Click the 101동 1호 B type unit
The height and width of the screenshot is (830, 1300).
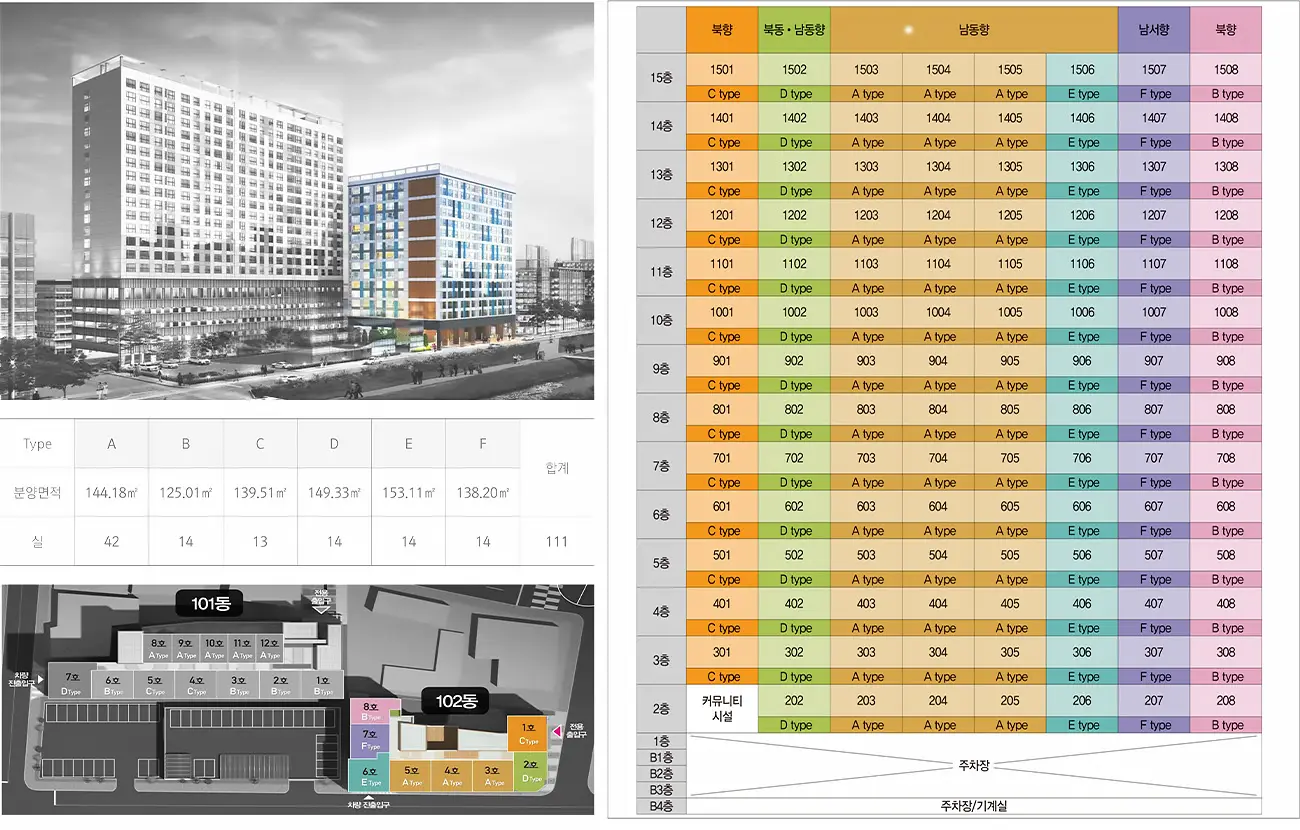pos(323,684)
